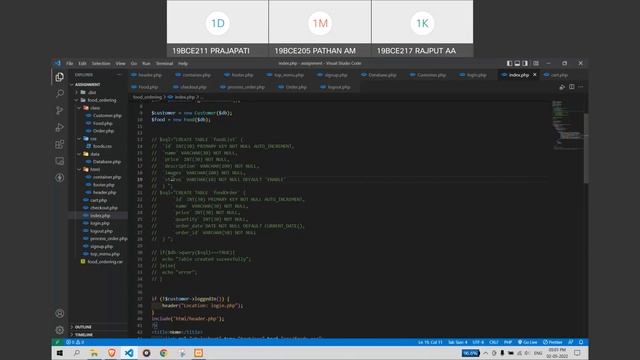This screenshot has height=360, width=640.
Task: Click the CRLF end-of-line indicator
Action: (x=493, y=342)
